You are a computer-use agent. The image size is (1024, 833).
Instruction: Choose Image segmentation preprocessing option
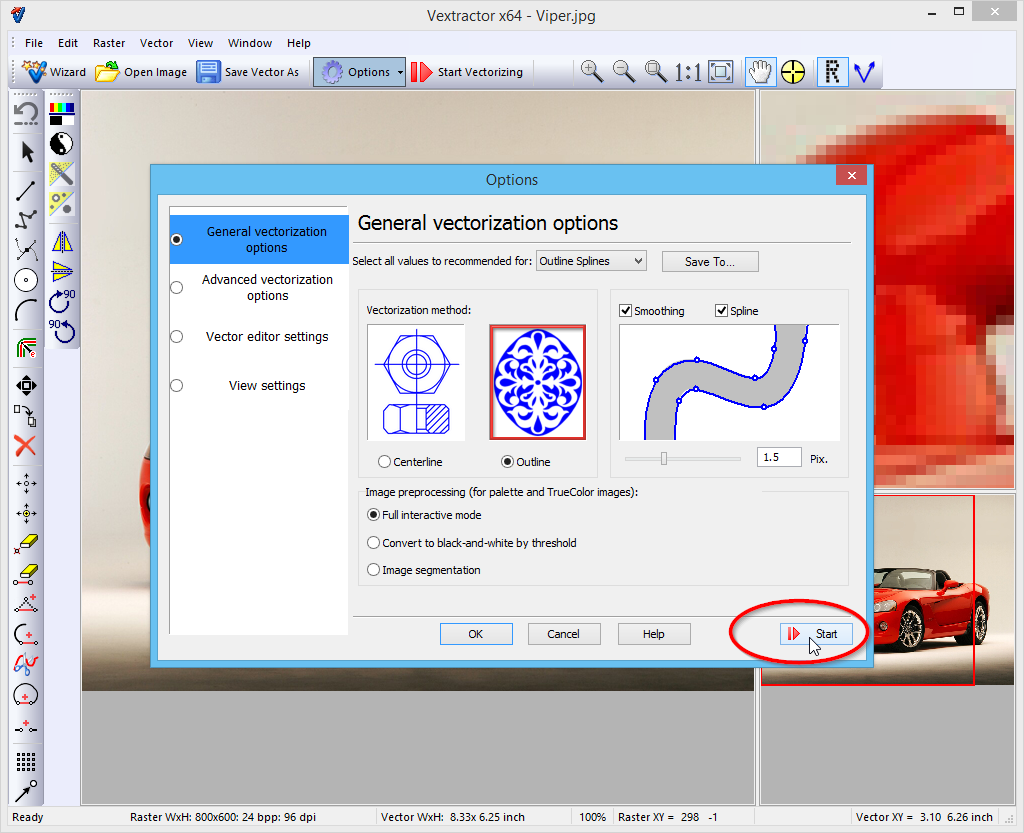[x=374, y=570]
